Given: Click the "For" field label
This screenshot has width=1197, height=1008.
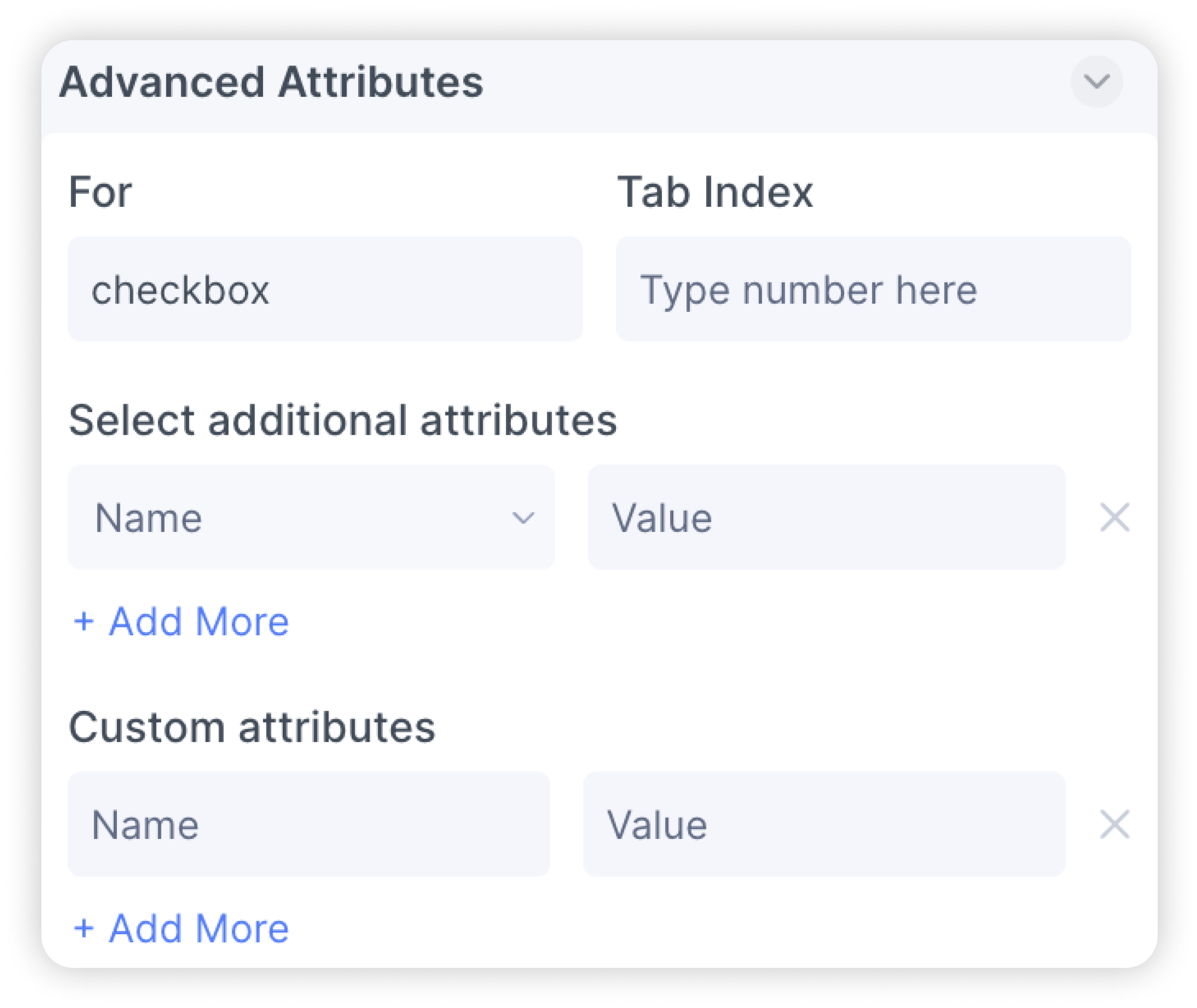Looking at the screenshot, I should coord(100,192).
